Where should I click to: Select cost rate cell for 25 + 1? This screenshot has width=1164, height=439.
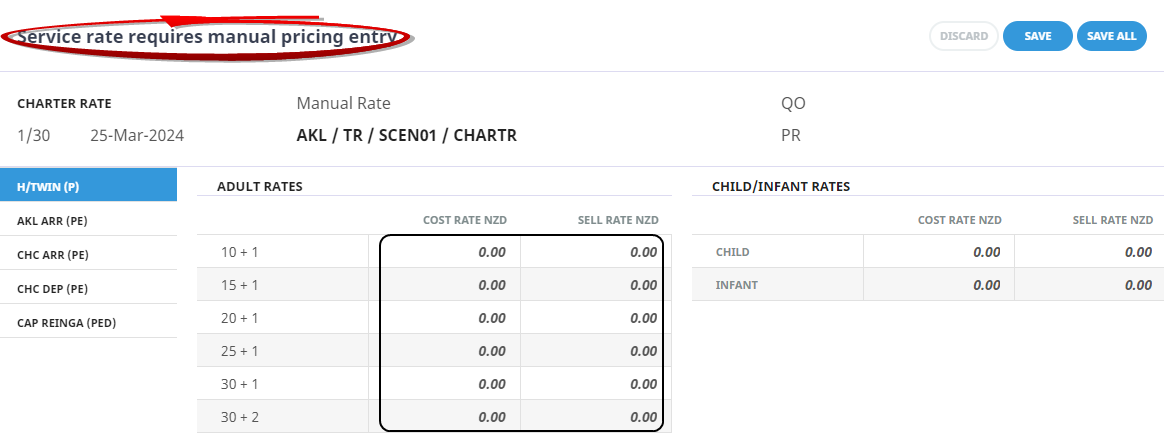pyautogui.click(x=446, y=351)
